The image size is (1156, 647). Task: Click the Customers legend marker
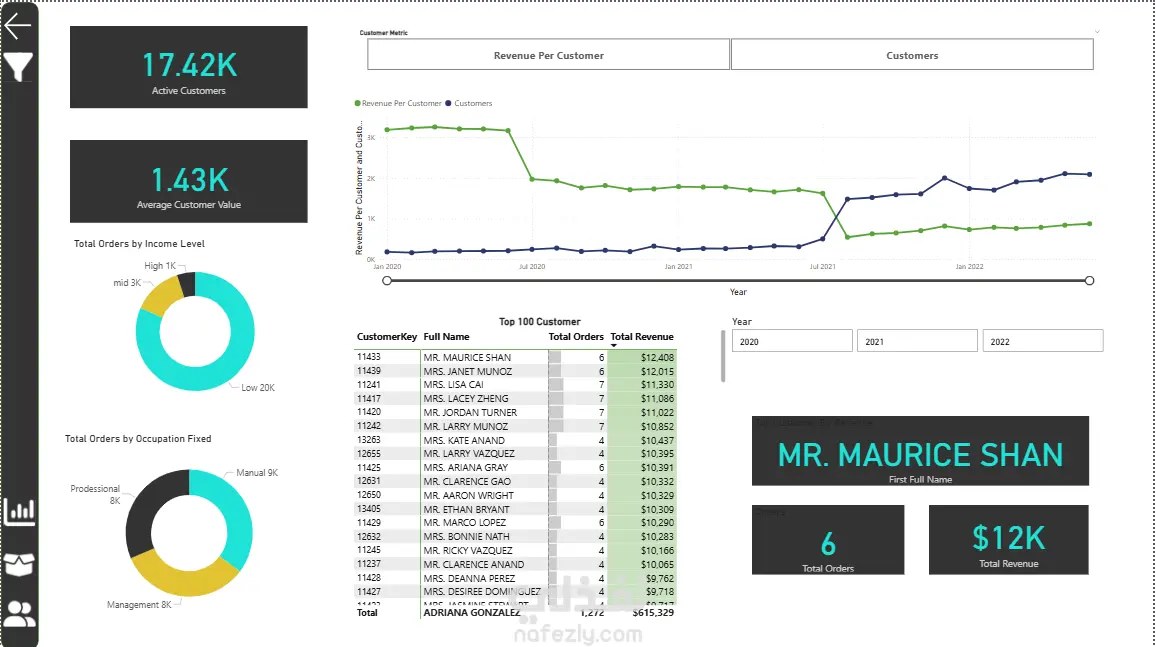click(448, 103)
